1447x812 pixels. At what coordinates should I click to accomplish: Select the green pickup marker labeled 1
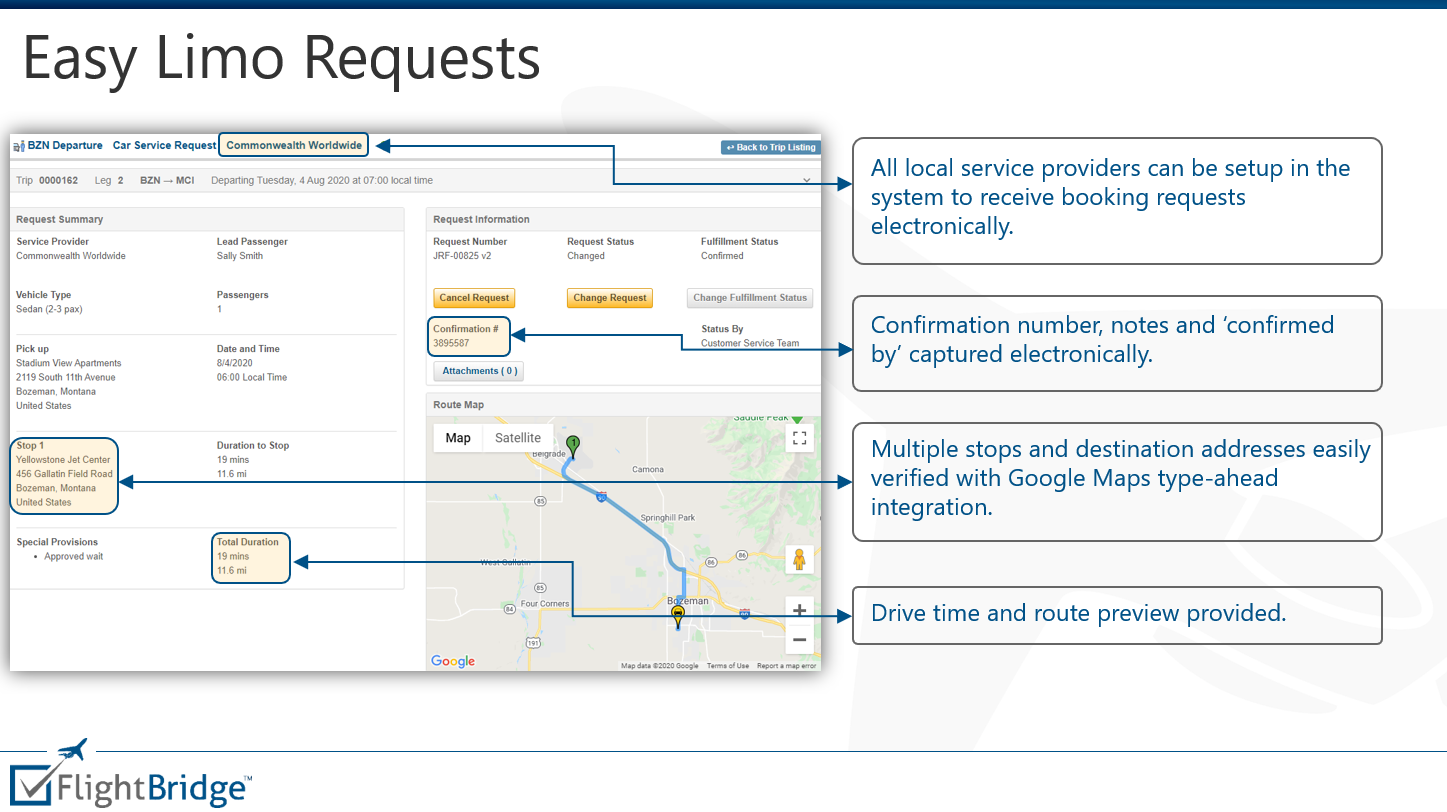[x=573, y=441]
